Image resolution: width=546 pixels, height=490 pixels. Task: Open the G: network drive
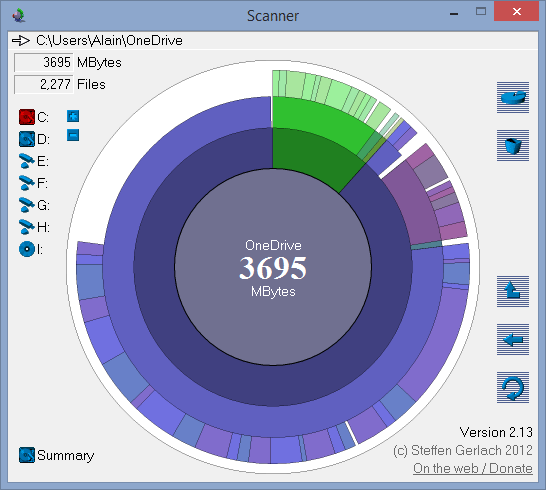click(26, 205)
